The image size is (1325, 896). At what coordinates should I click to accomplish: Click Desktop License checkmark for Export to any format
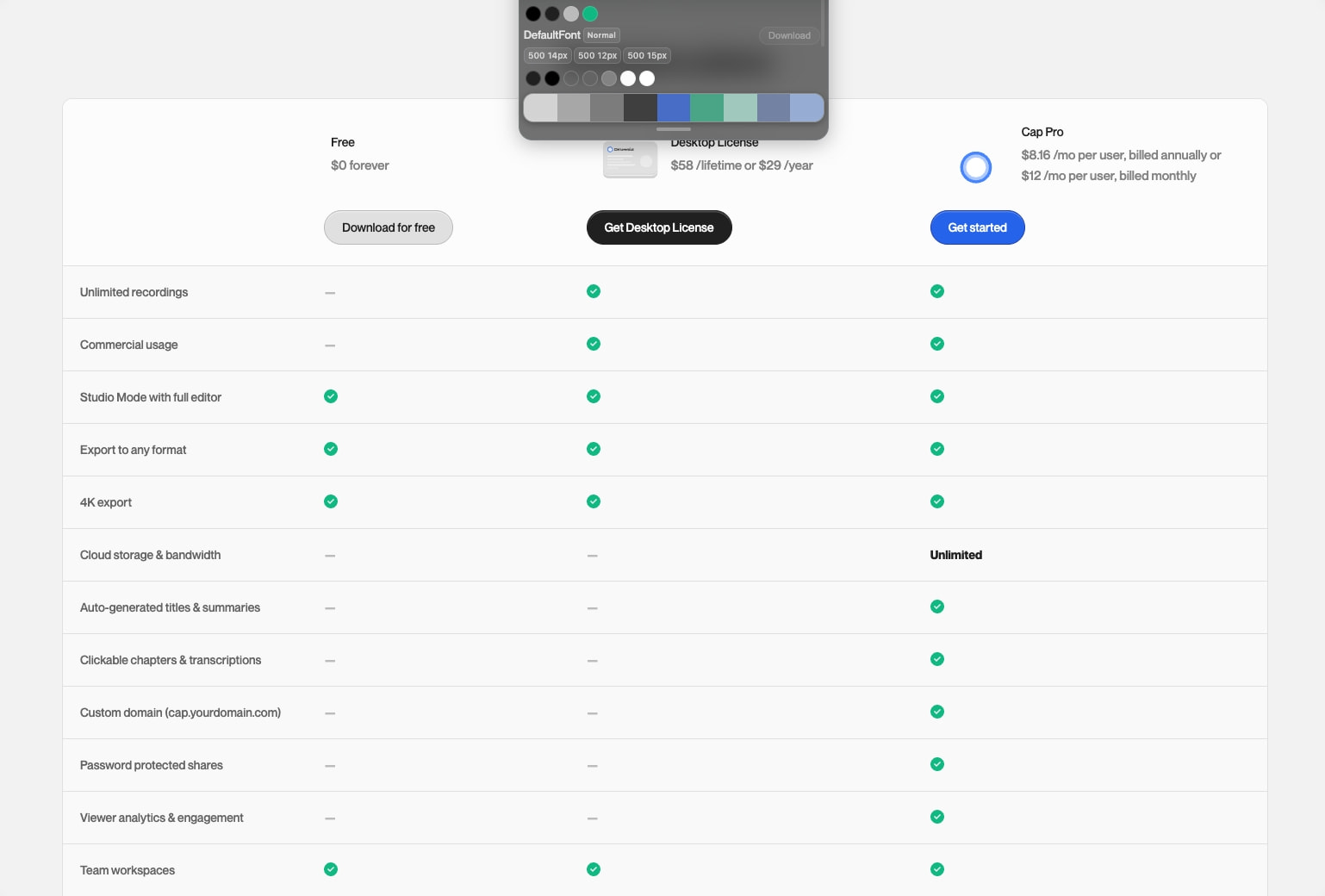pyautogui.click(x=594, y=449)
